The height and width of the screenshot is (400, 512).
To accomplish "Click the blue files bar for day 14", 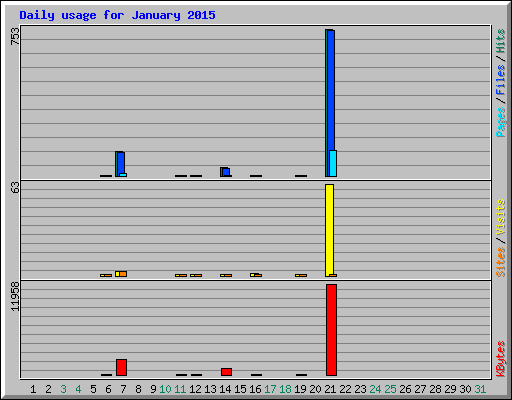I will coord(226,172).
